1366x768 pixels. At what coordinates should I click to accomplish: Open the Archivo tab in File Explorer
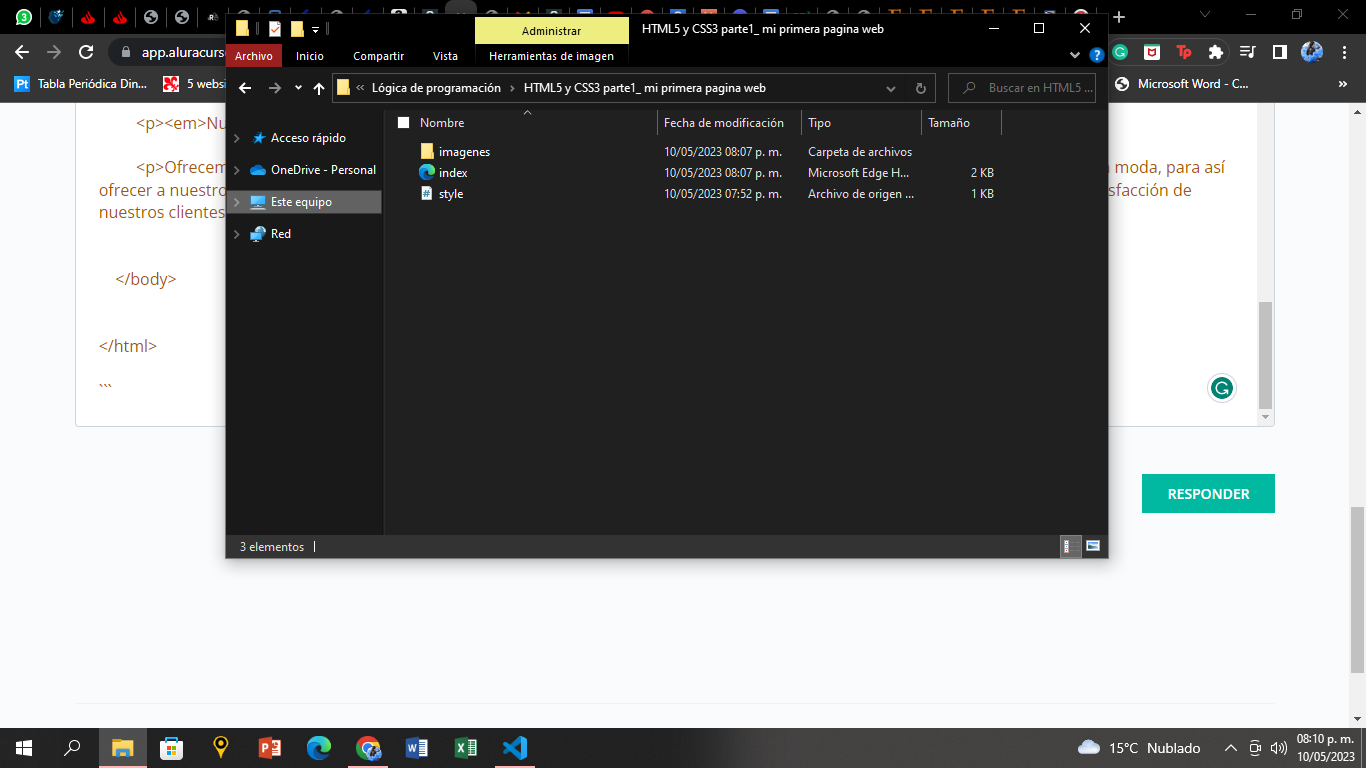click(254, 56)
